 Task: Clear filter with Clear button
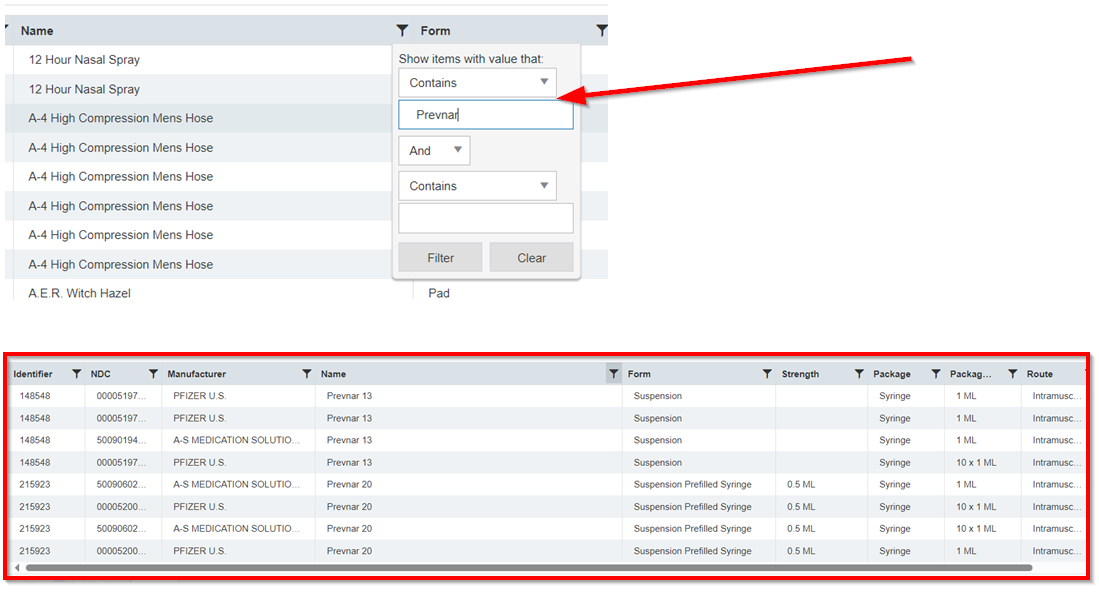[531, 258]
